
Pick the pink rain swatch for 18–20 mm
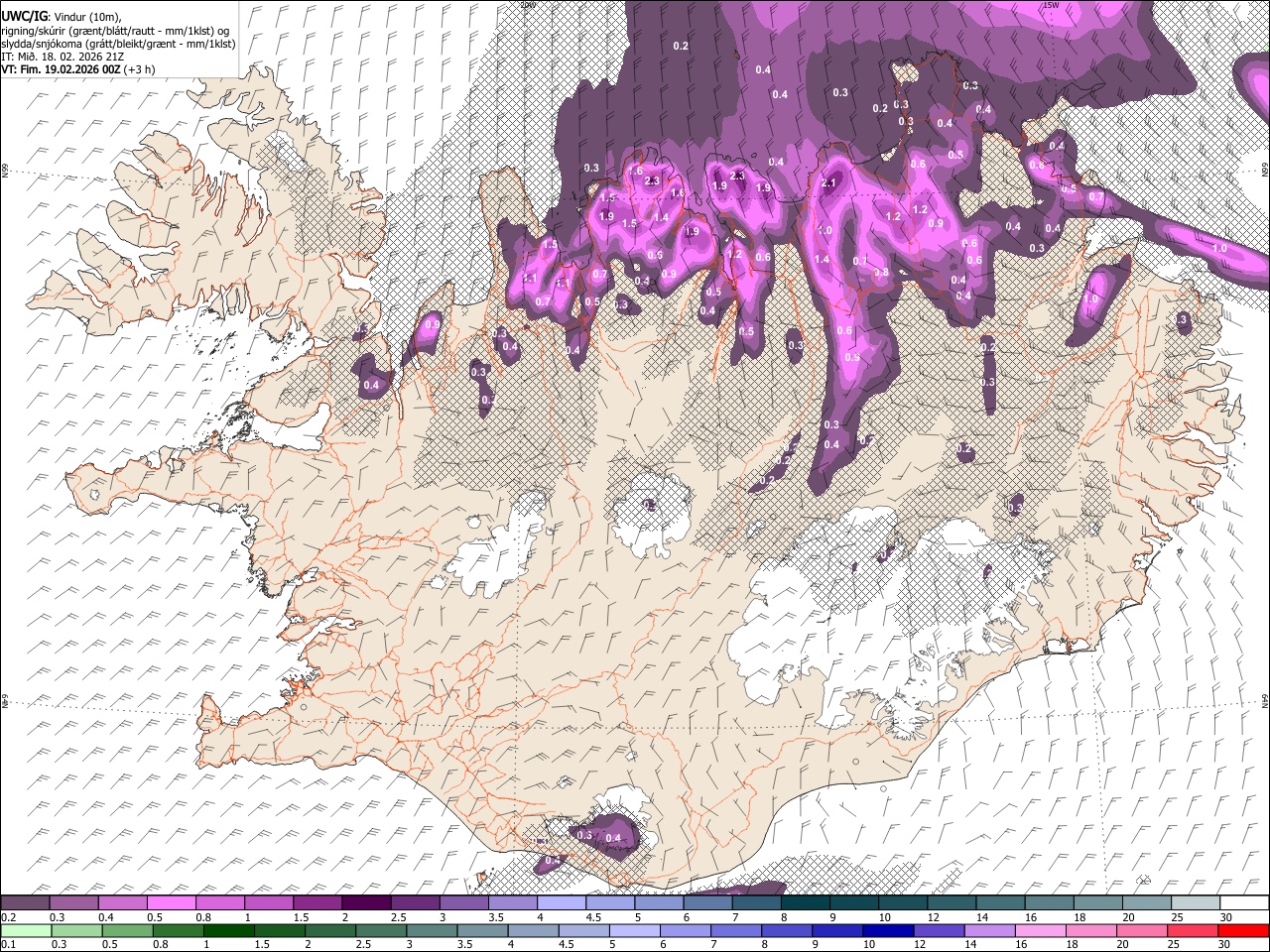1091,931
